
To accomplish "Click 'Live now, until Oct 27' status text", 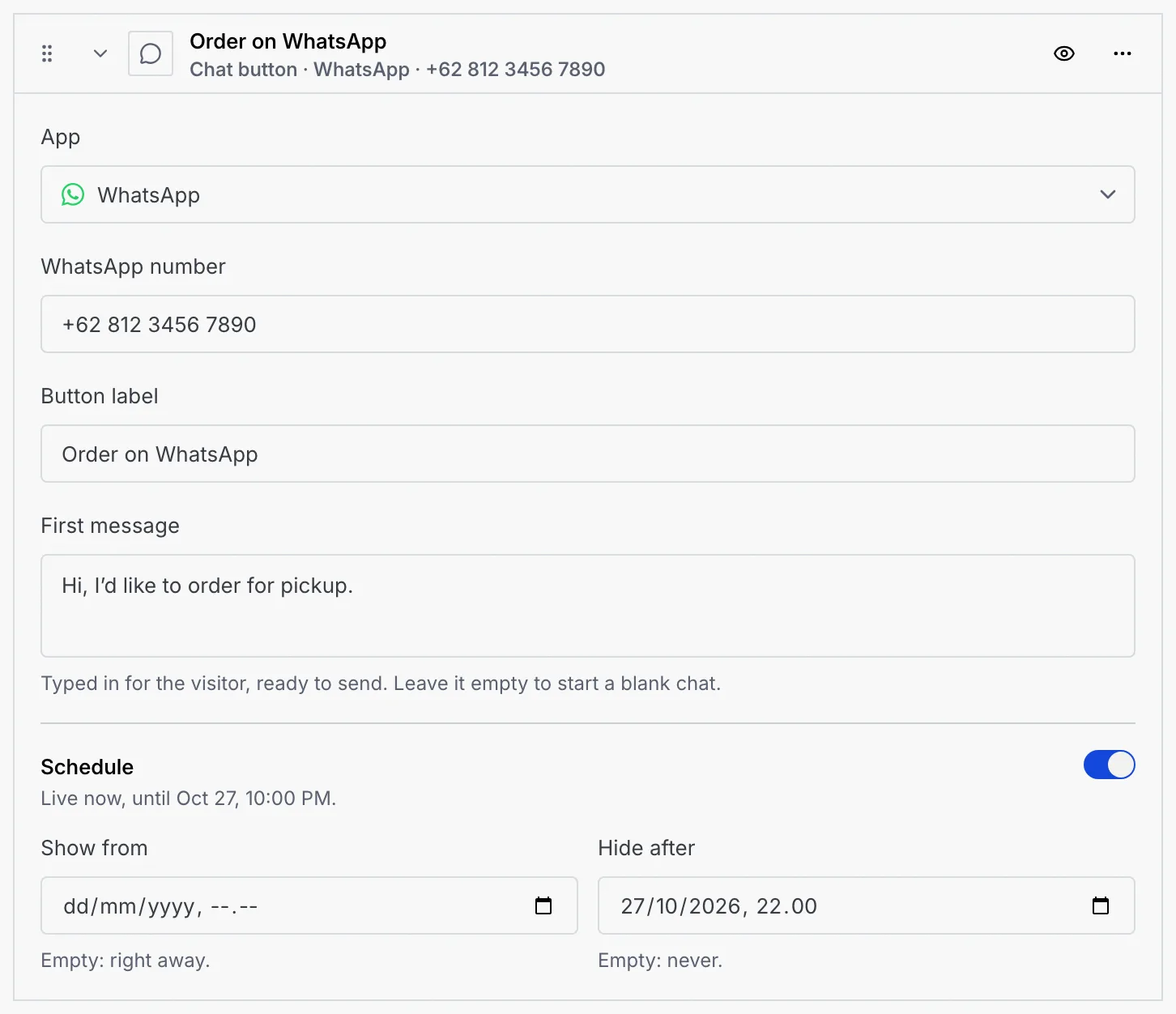I will click(x=189, y=799).
